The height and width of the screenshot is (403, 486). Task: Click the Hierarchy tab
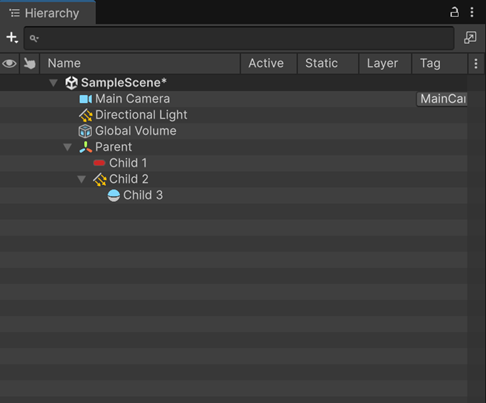pos(48,13)
